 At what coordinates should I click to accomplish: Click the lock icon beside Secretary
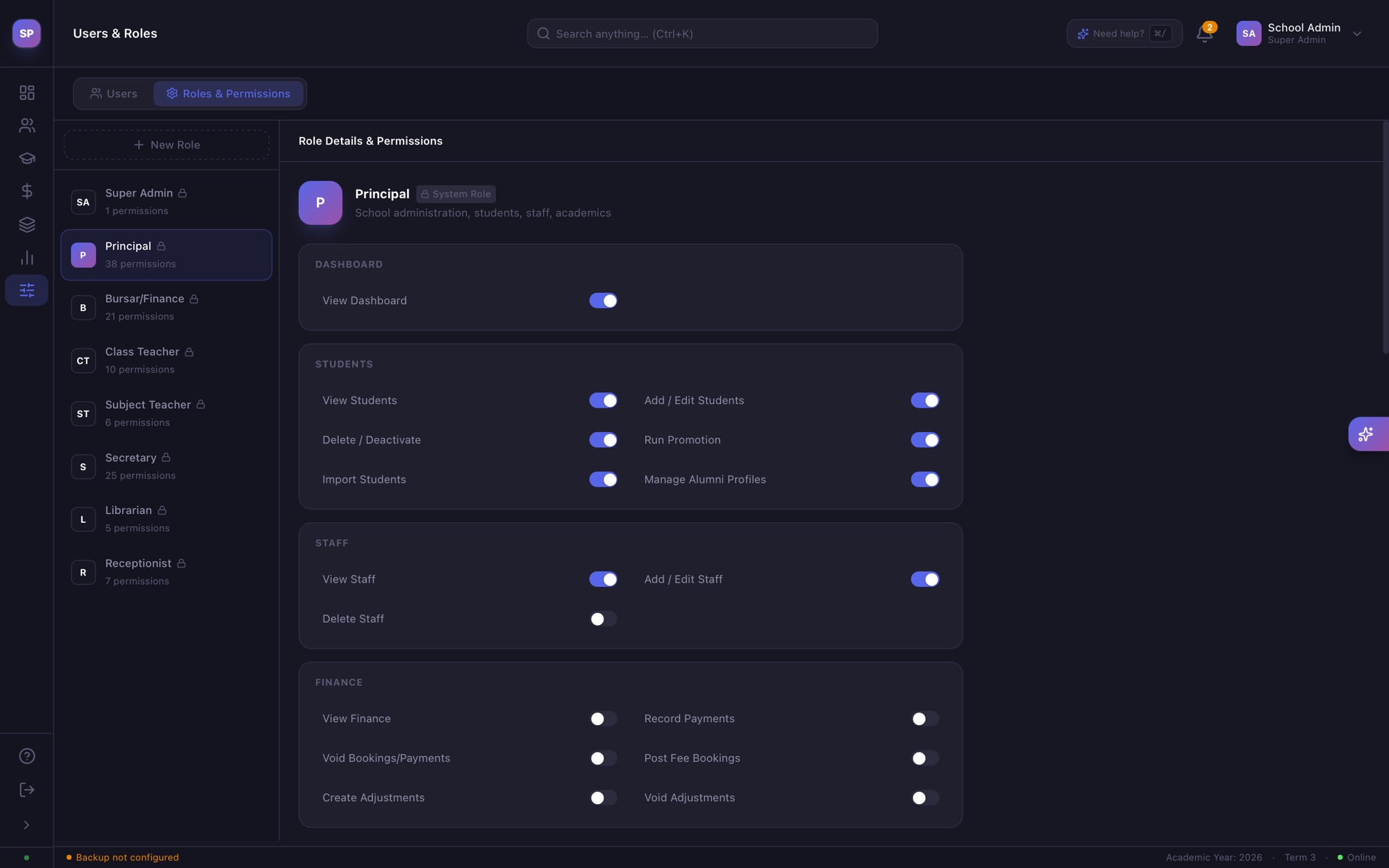tap(166, 458)
